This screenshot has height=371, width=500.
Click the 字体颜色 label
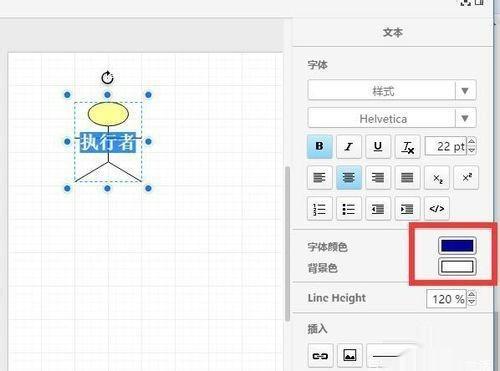tap(327, 247)
